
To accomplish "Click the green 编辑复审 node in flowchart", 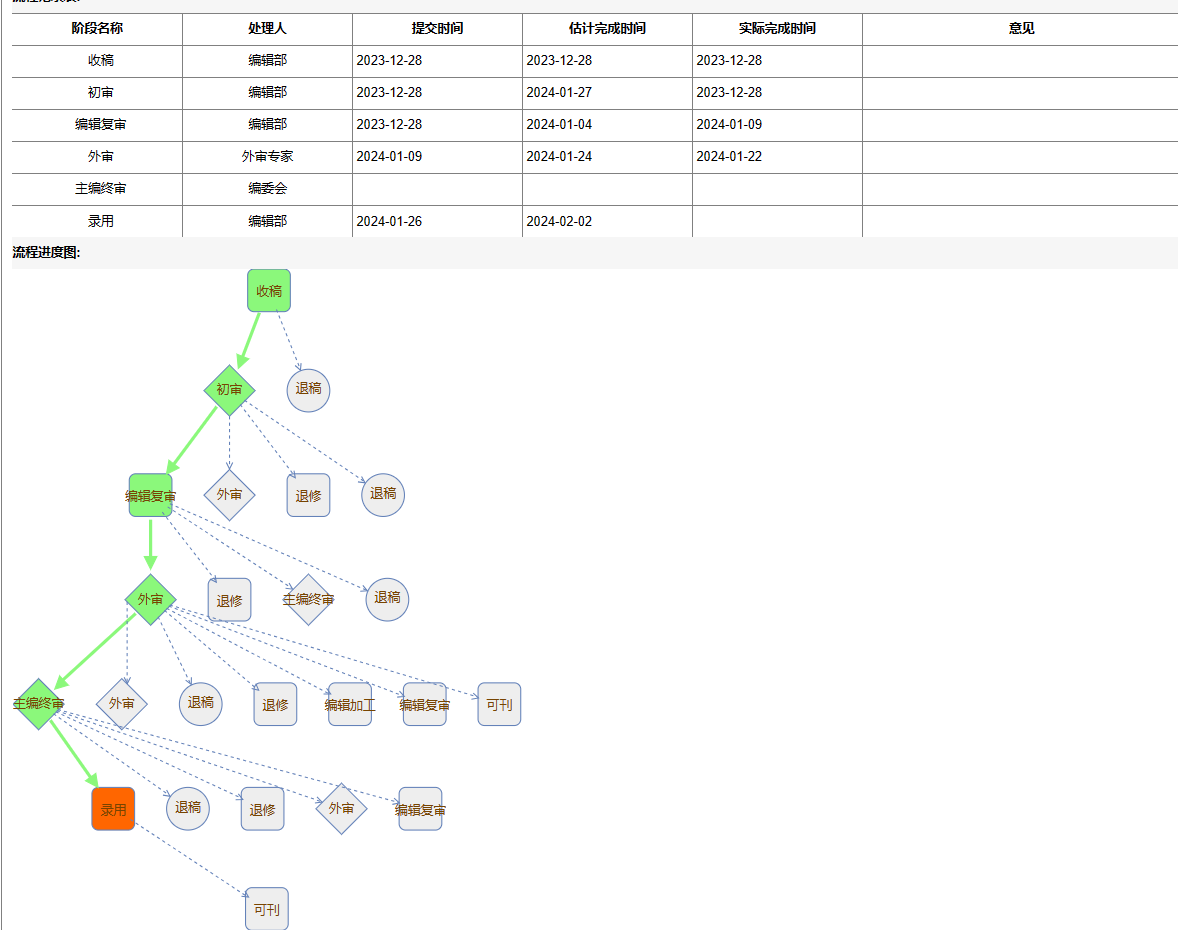I will pos(151,496).
